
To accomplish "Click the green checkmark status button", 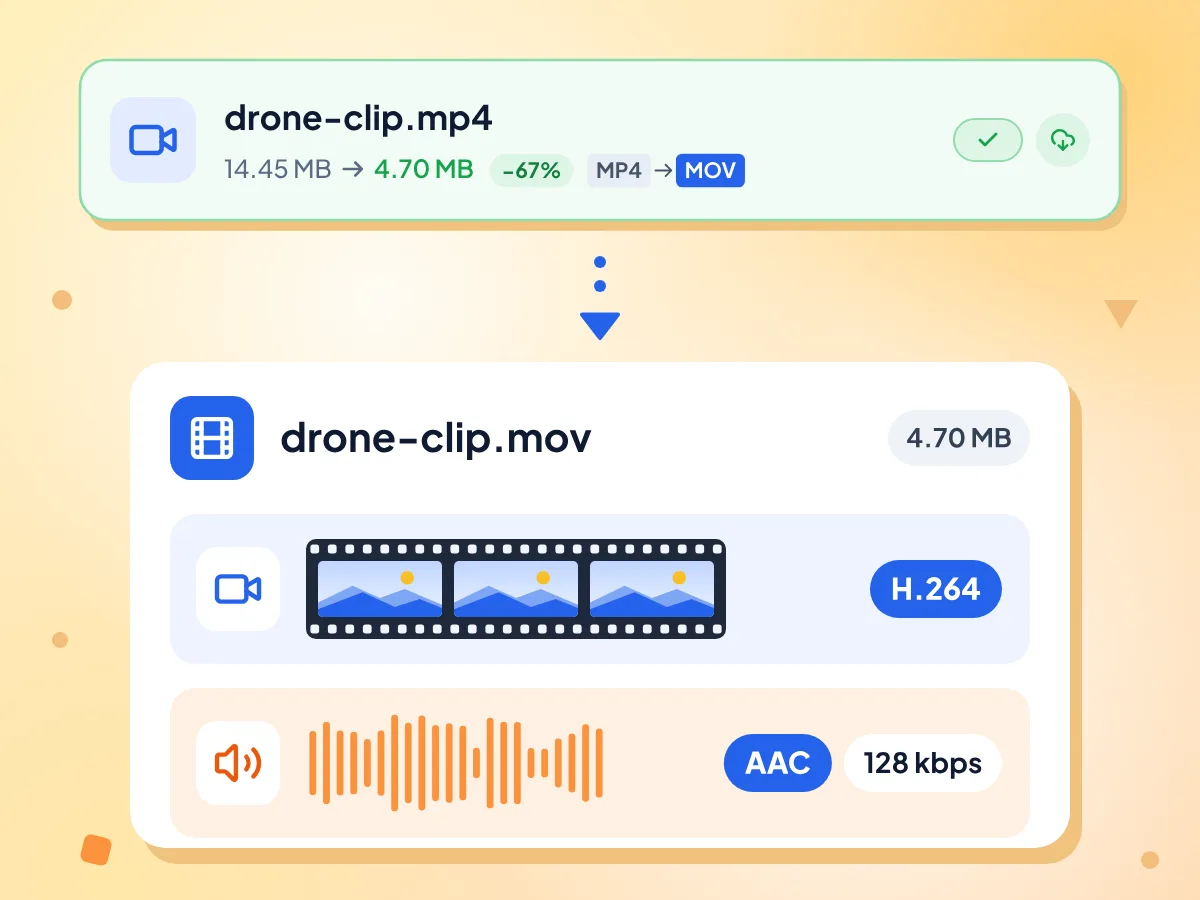I will [x=988, y=140].
